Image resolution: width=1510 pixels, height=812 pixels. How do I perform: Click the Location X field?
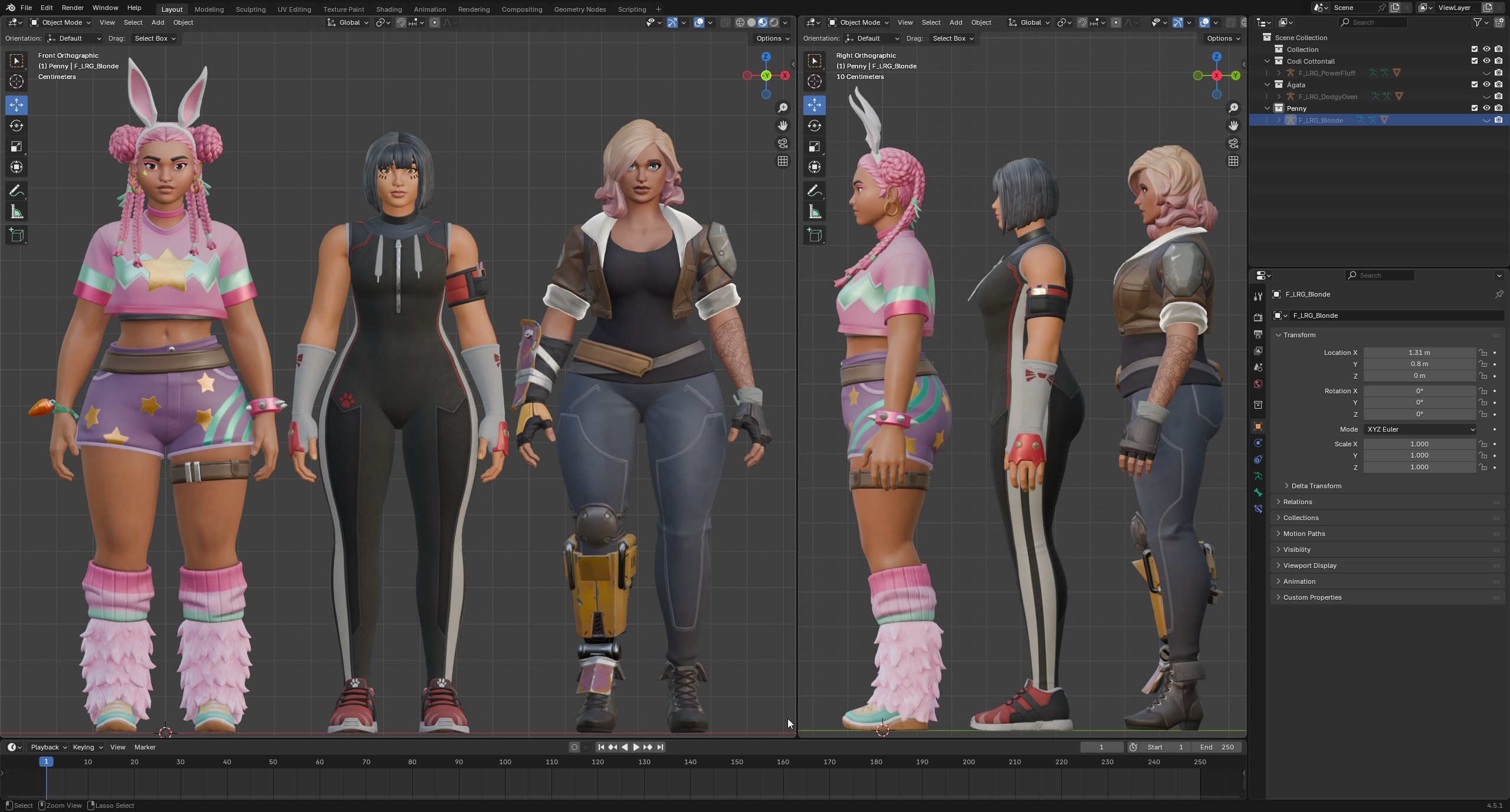tap(1419, 353)
